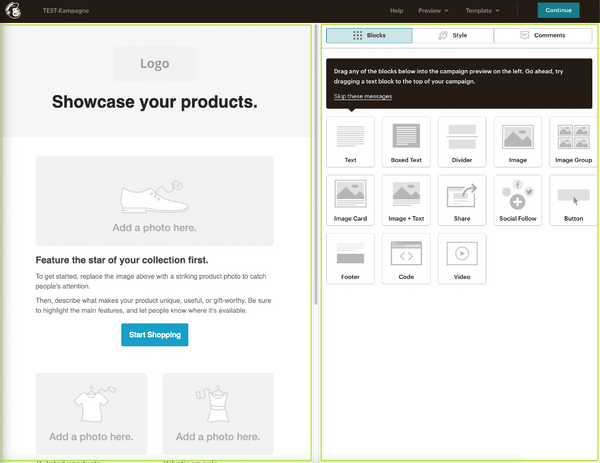The width and height of the screenshot is (600, 463).
Task: Open the Preview dropdown menu
Action: click(432, 10)
